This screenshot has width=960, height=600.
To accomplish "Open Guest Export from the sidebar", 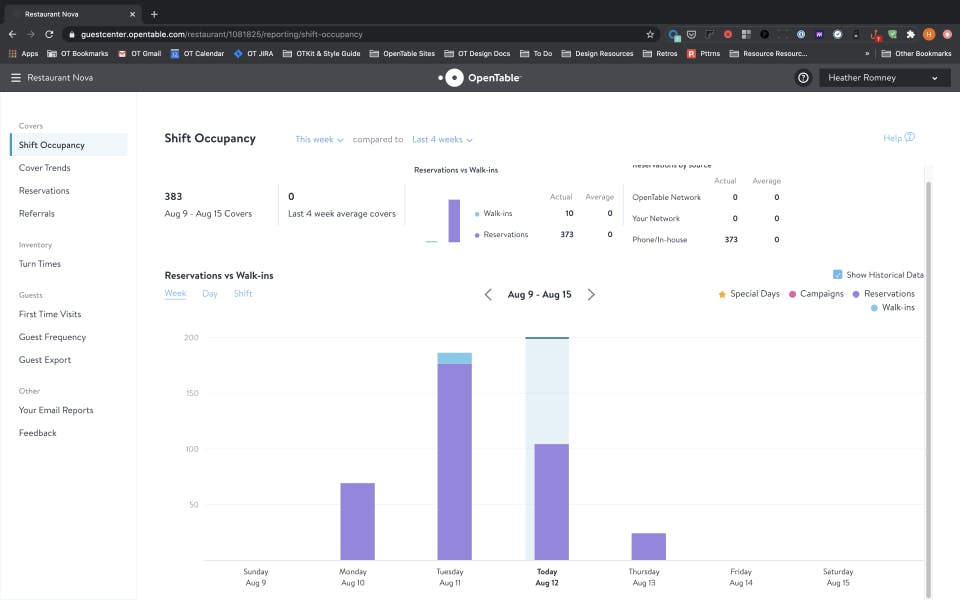I will [44, 359].
